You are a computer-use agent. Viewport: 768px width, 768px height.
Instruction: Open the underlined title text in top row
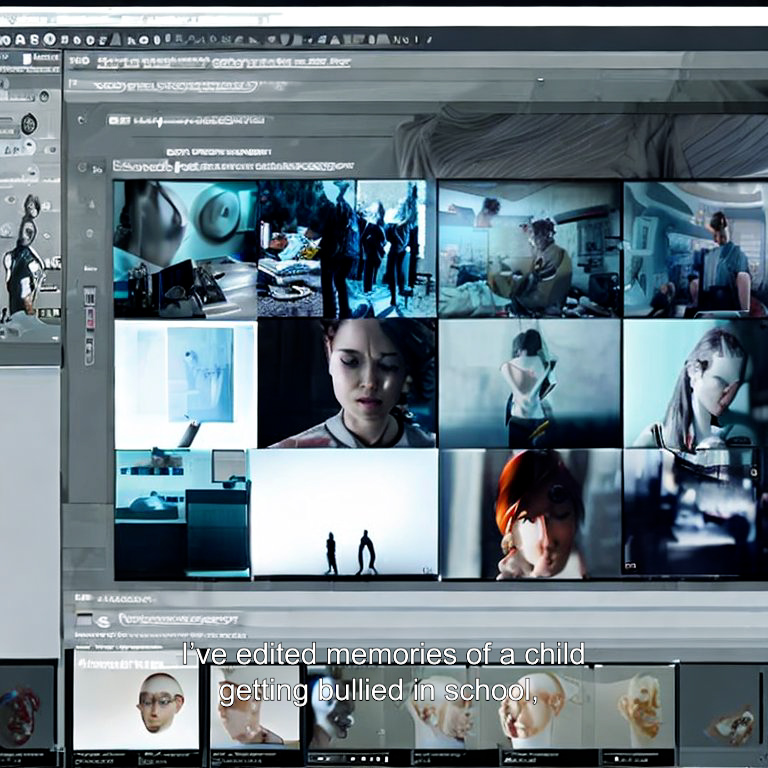(x=224, y=62)
